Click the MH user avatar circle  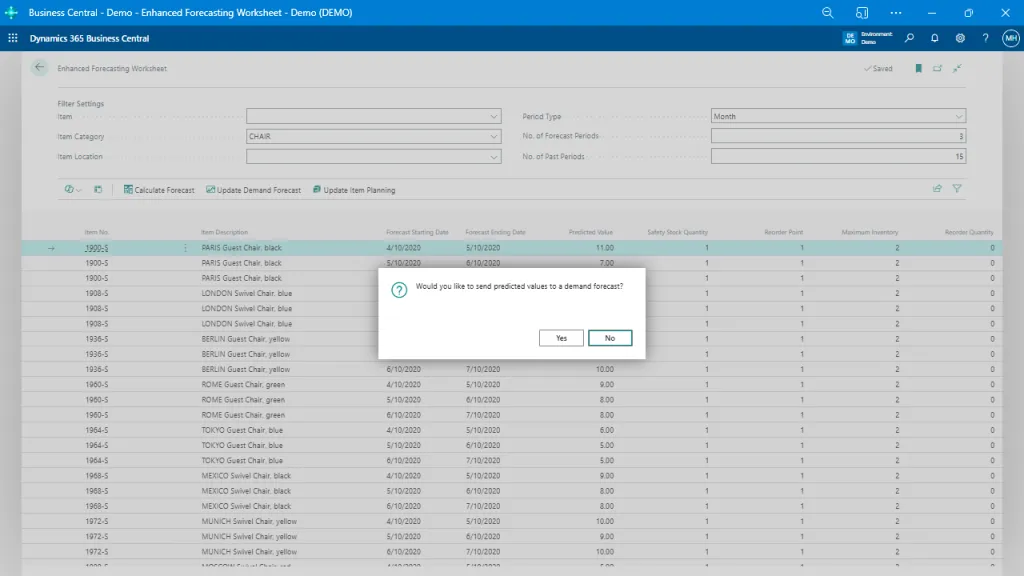1008,37
